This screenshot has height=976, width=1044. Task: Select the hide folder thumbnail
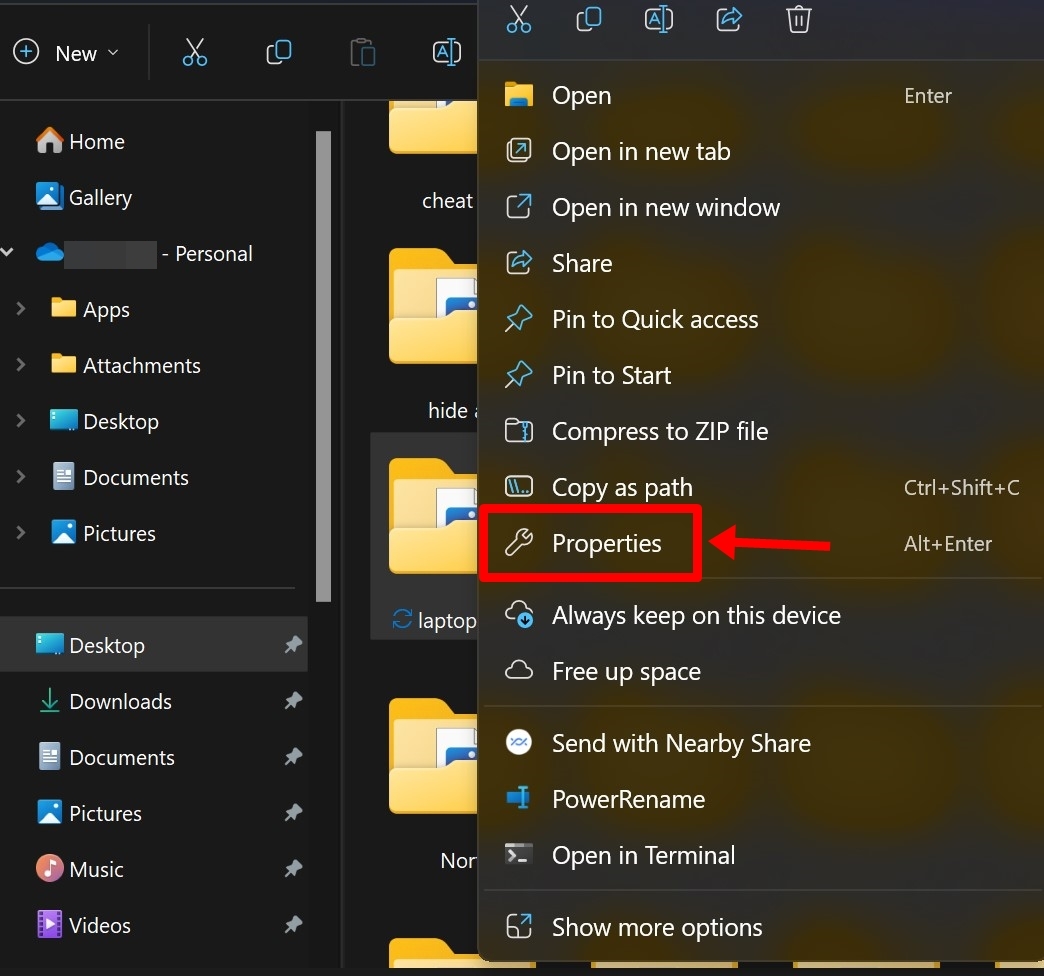coord(433,306)
